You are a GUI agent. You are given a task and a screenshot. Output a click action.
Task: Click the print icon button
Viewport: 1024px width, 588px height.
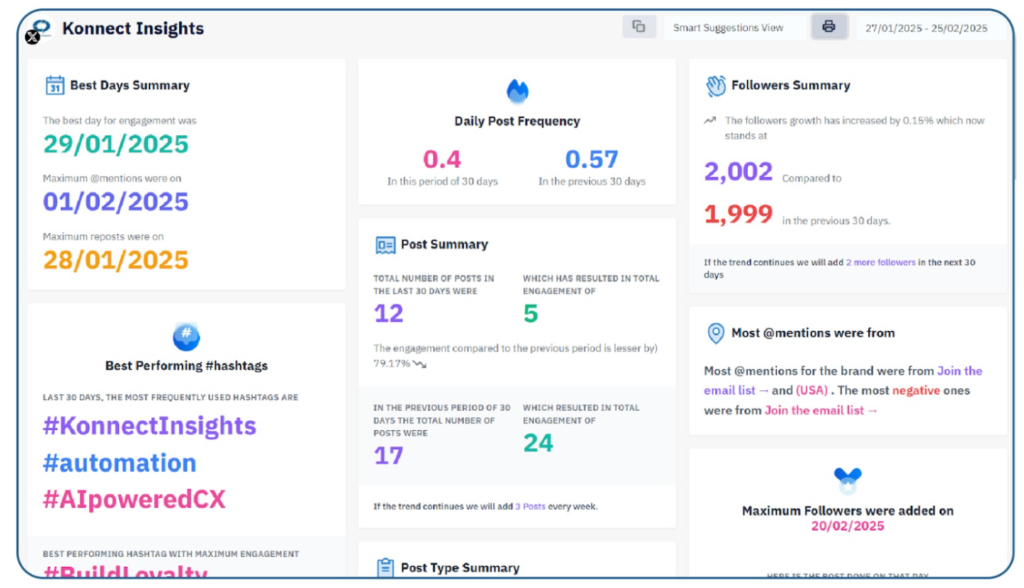click(x=829, y=27)
